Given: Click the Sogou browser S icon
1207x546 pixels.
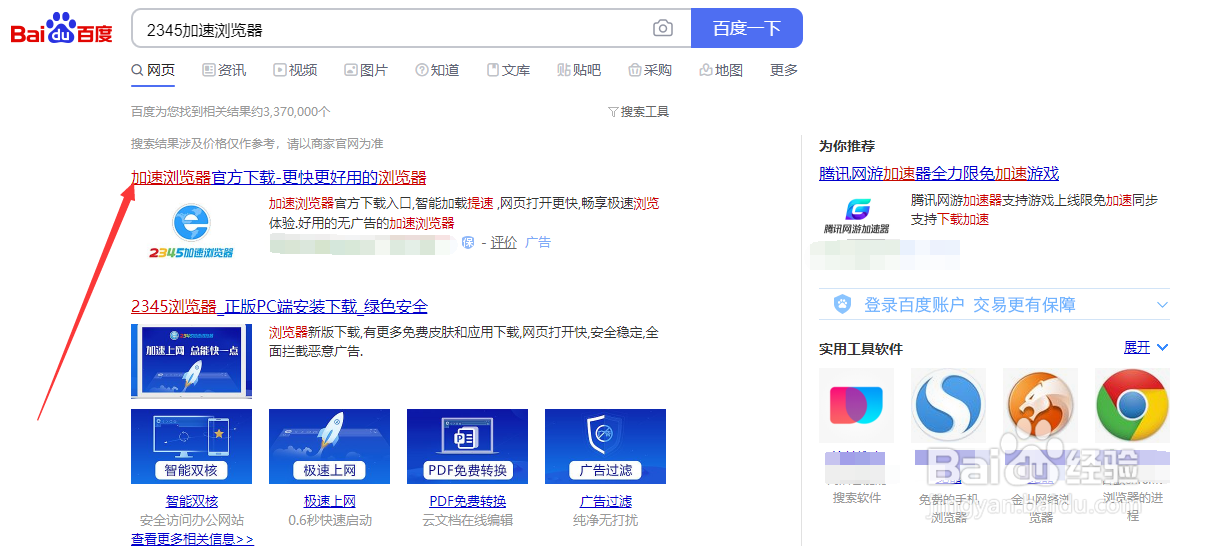Looking at the screenshot, I should pyautogui.click(x=948, y=406).
